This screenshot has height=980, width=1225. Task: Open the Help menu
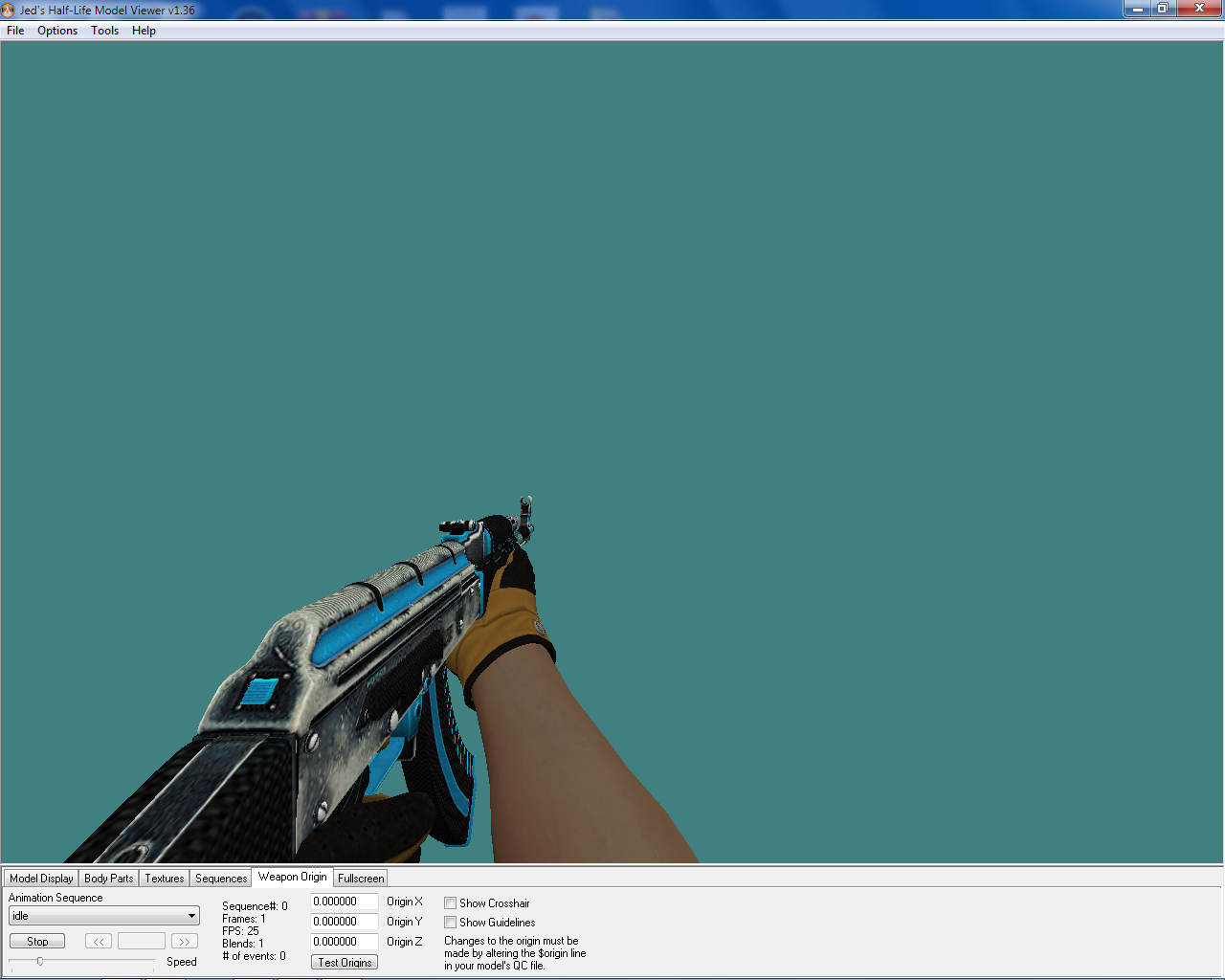pos(144,31)
